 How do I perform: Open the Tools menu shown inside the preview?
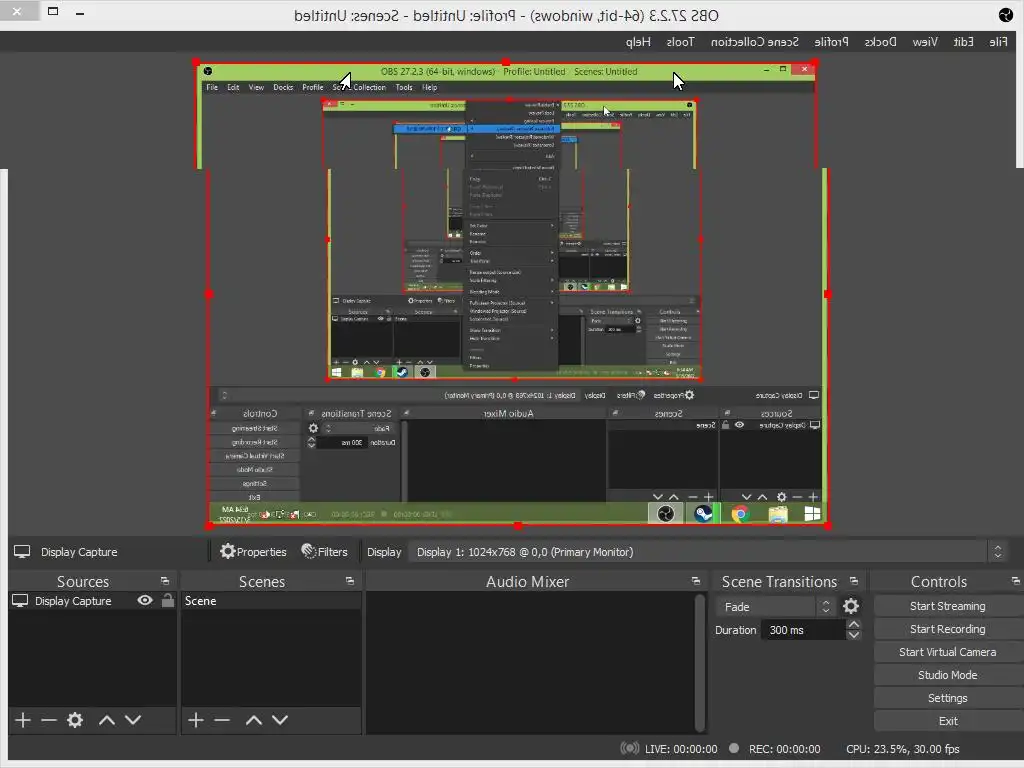(404, 87)
